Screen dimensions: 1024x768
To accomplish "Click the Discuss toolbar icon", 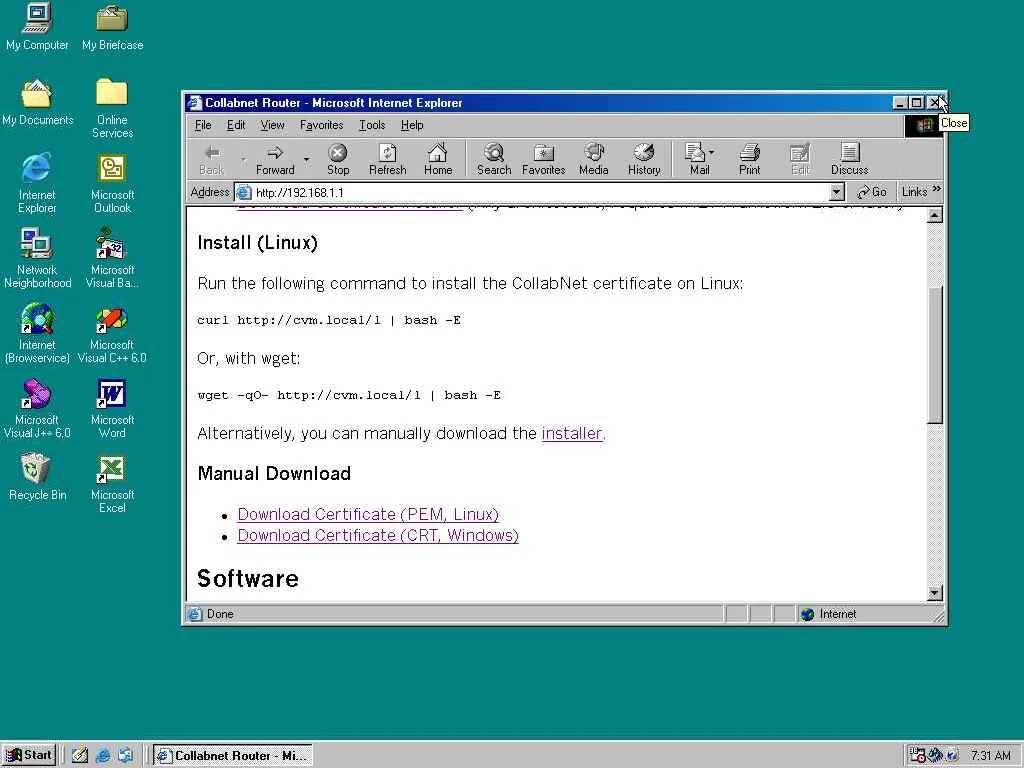I will pyautogui.click(x=849, y=159).
